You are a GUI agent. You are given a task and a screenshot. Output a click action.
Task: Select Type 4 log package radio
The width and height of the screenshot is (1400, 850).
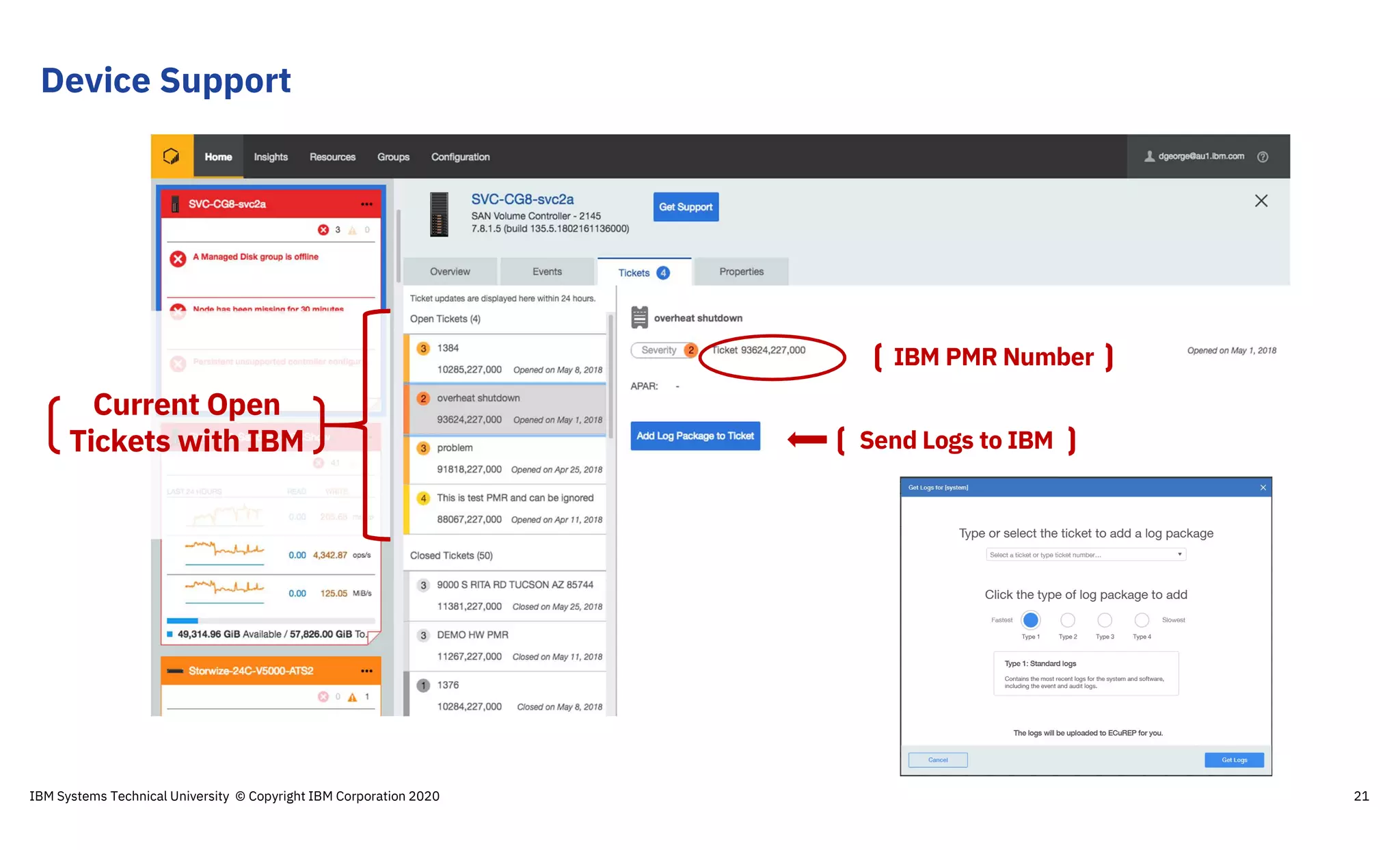point(1142,620)
